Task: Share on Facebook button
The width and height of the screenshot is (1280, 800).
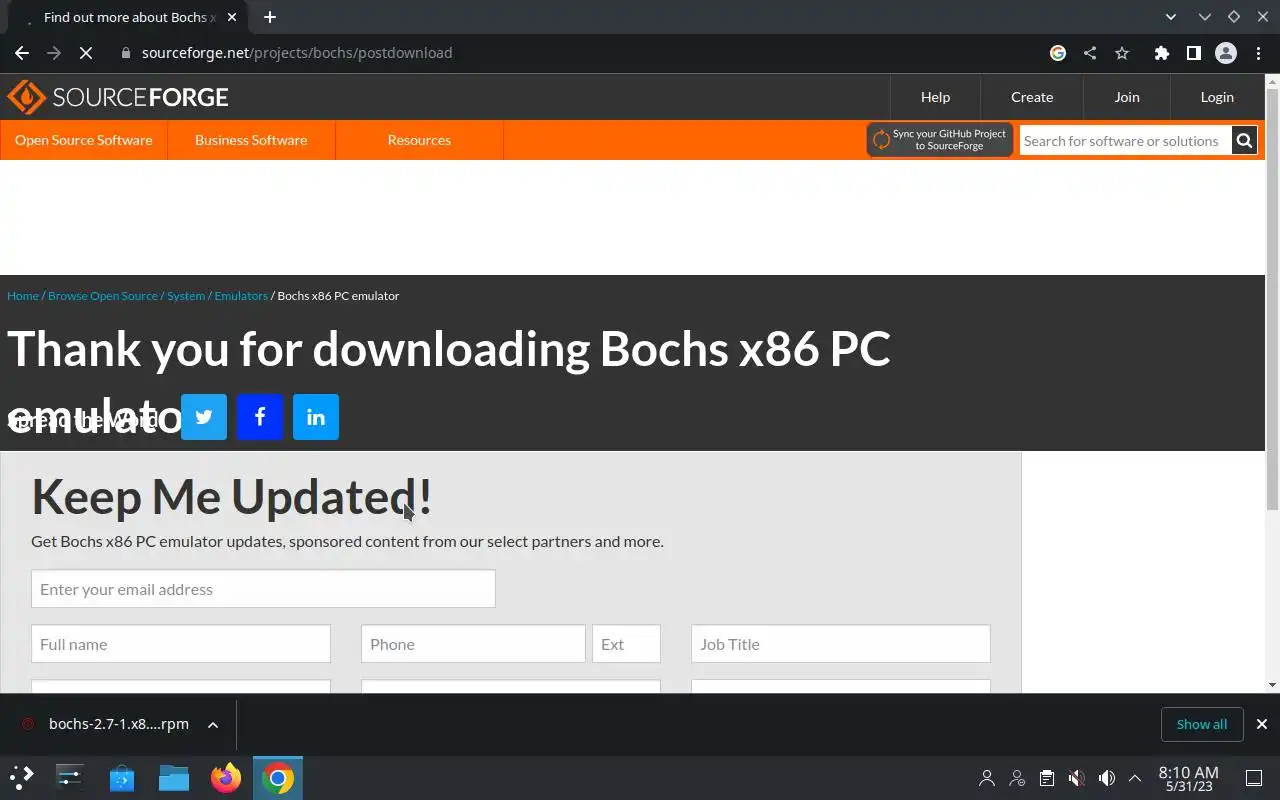Action: pos(260,417)
